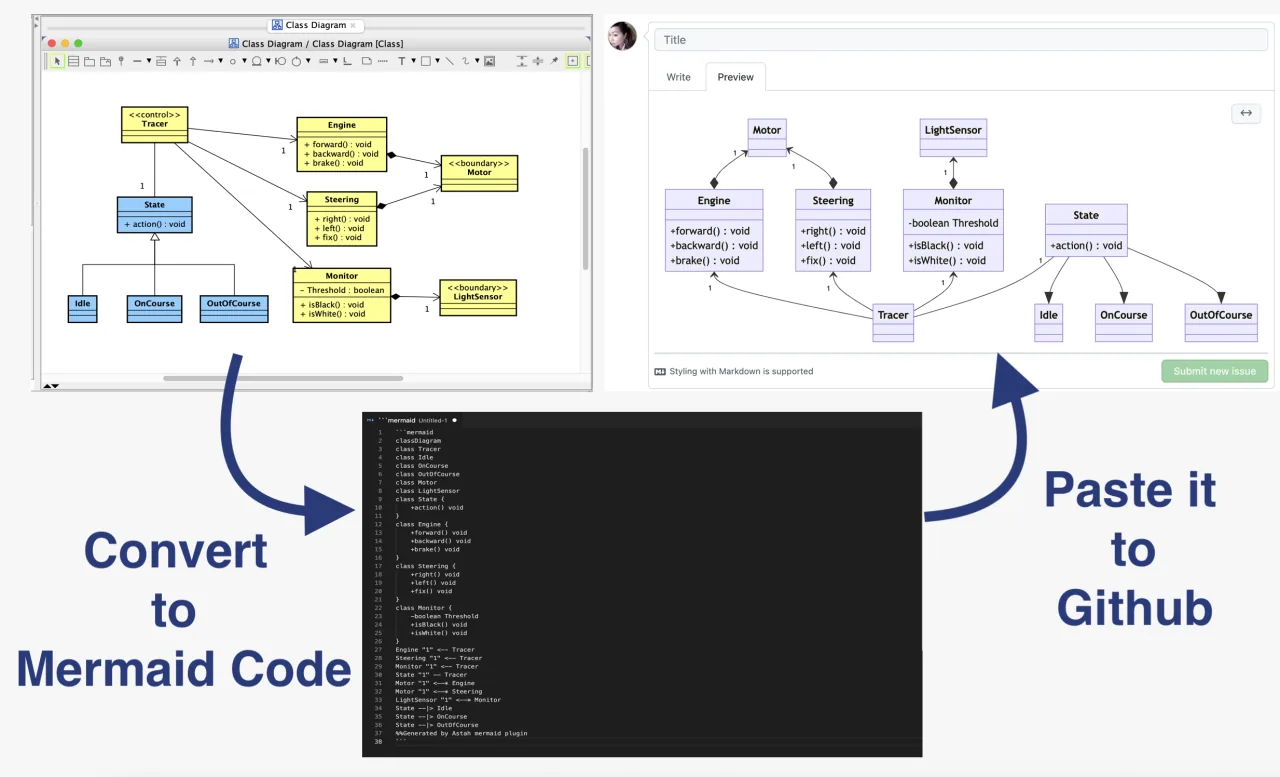Pick the Note tool with folded corner
This screenshot has width=1280, height=777.
[367, 61]
